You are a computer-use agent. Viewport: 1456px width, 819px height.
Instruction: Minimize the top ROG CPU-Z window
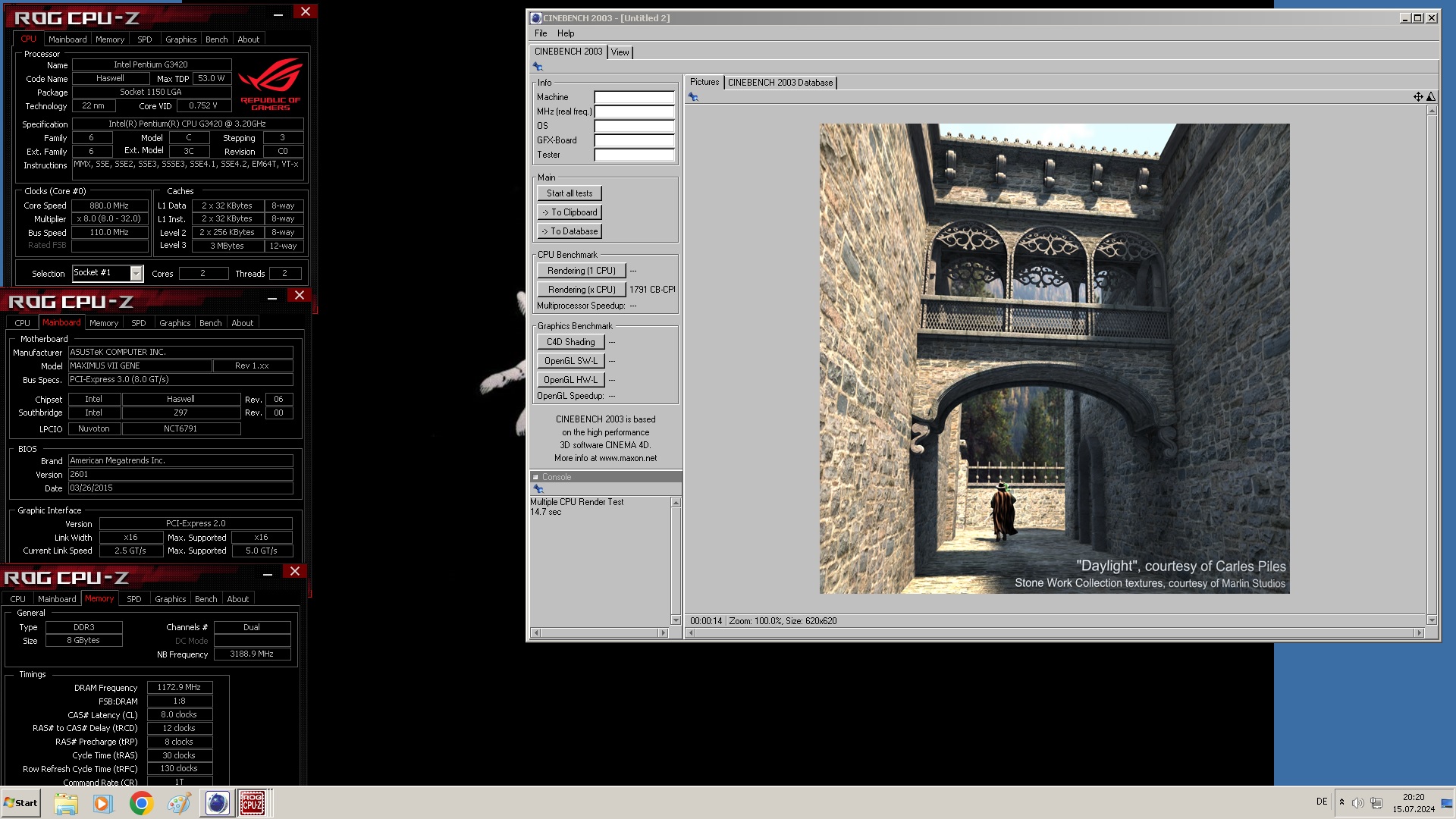tap(278, 13)
